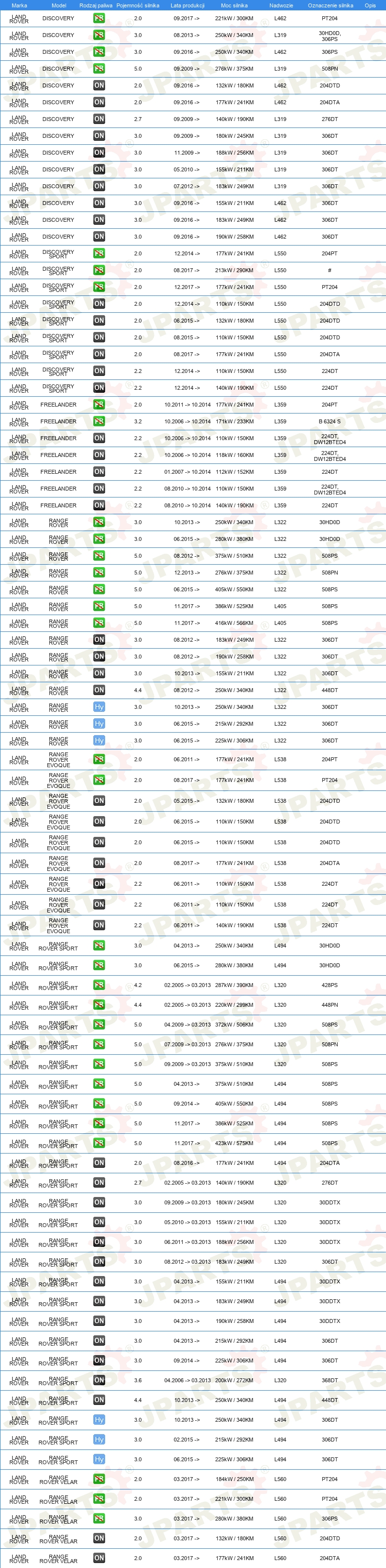The image size is (386, 1568).
Task: Click the Moc silnika column header
Action: point(234,5)
